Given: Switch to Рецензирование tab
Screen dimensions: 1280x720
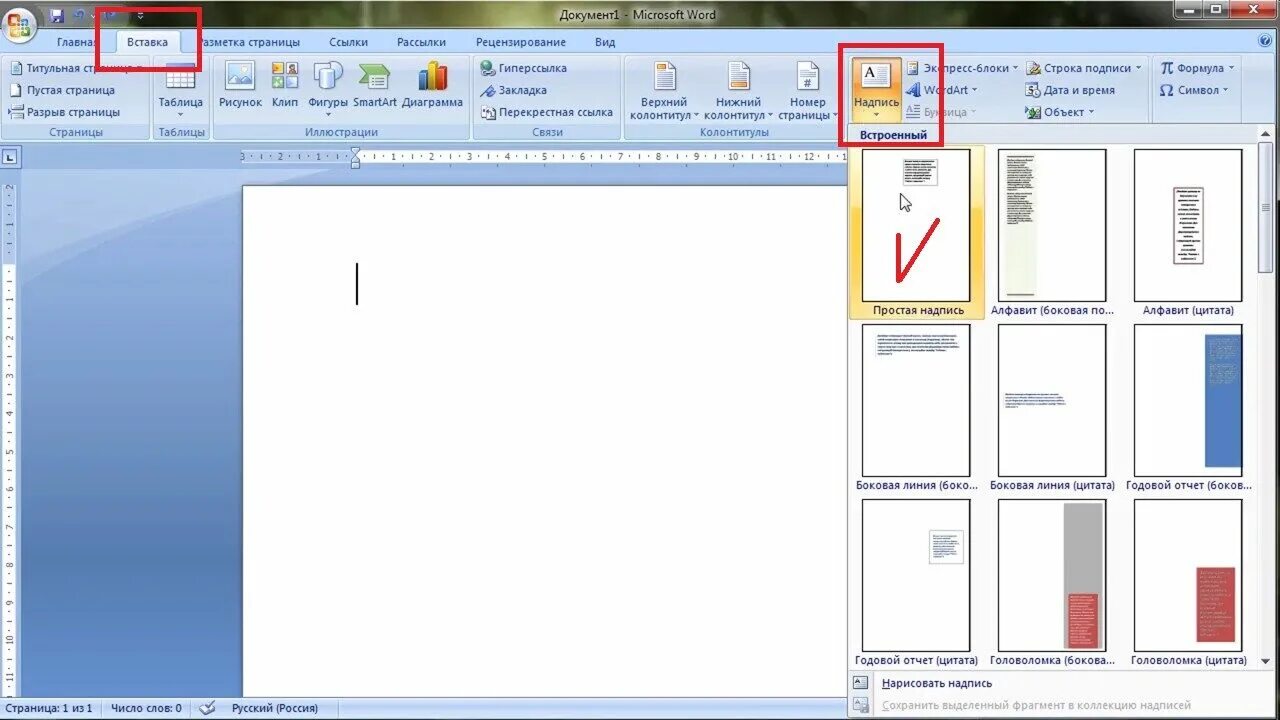Looking at the screenshot, I should [x=521, y=42].
